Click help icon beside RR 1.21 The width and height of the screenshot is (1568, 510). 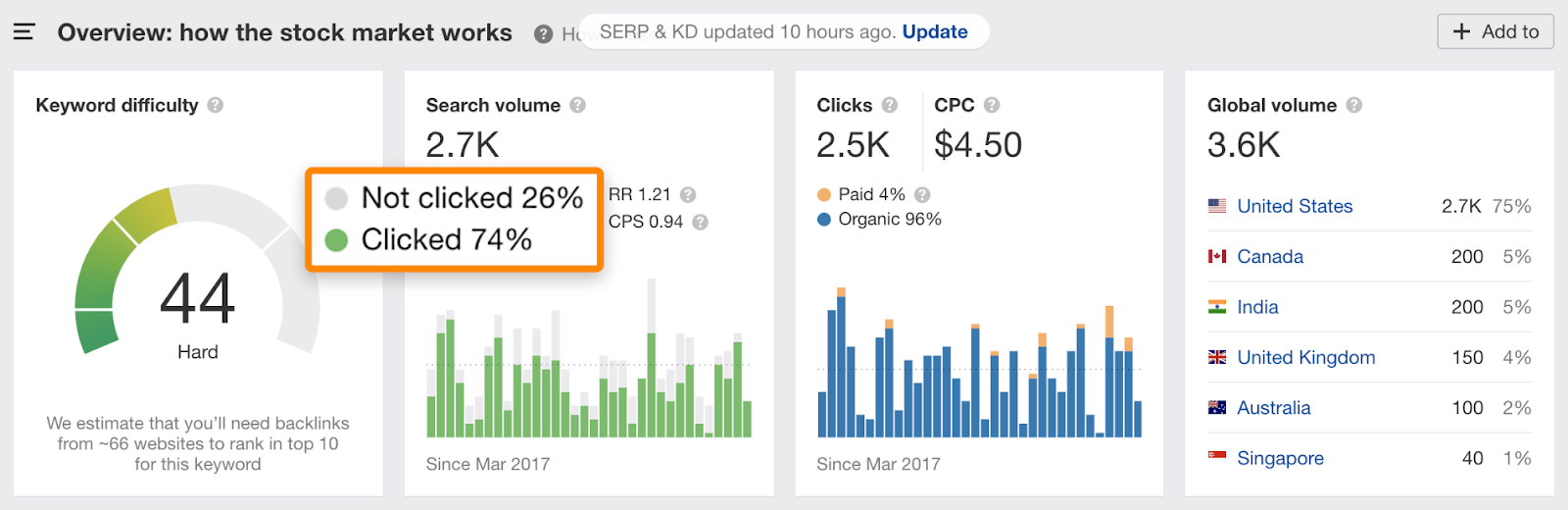pyautogui.click(x=688, y=195)
